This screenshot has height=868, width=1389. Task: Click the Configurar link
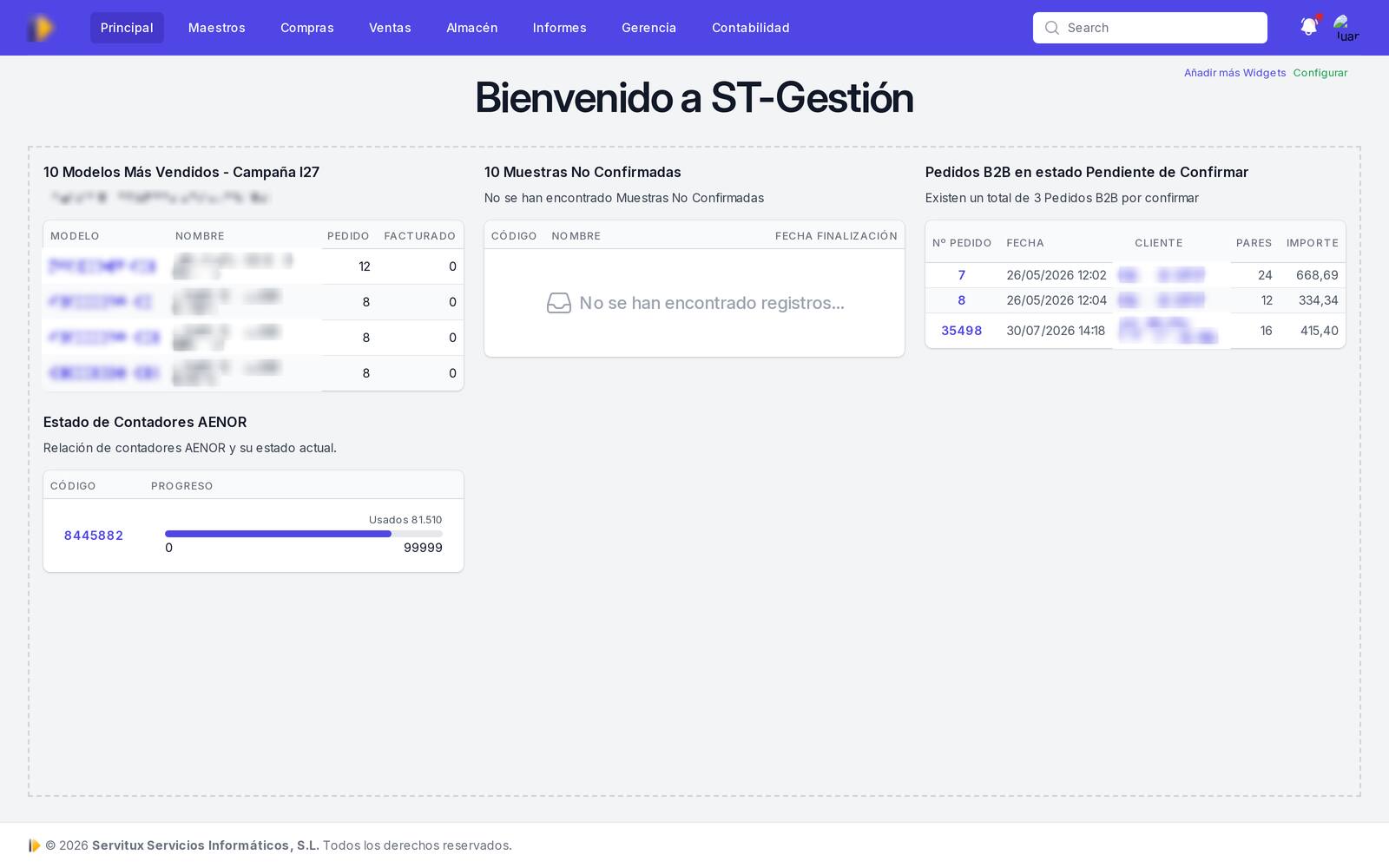coord(1320,73)
